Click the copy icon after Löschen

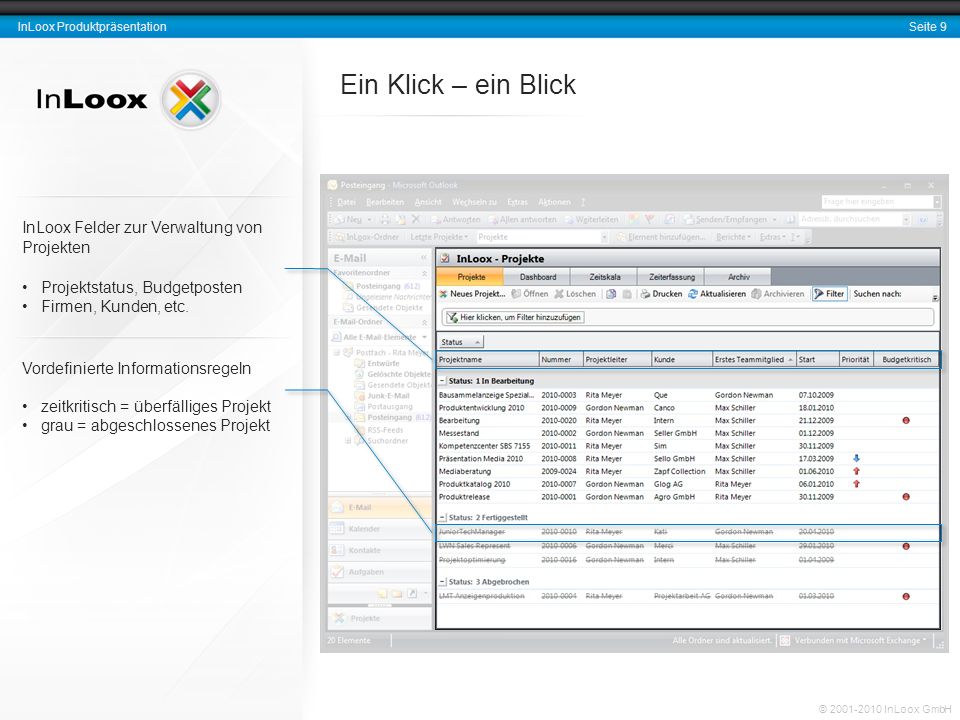(611, 294)
